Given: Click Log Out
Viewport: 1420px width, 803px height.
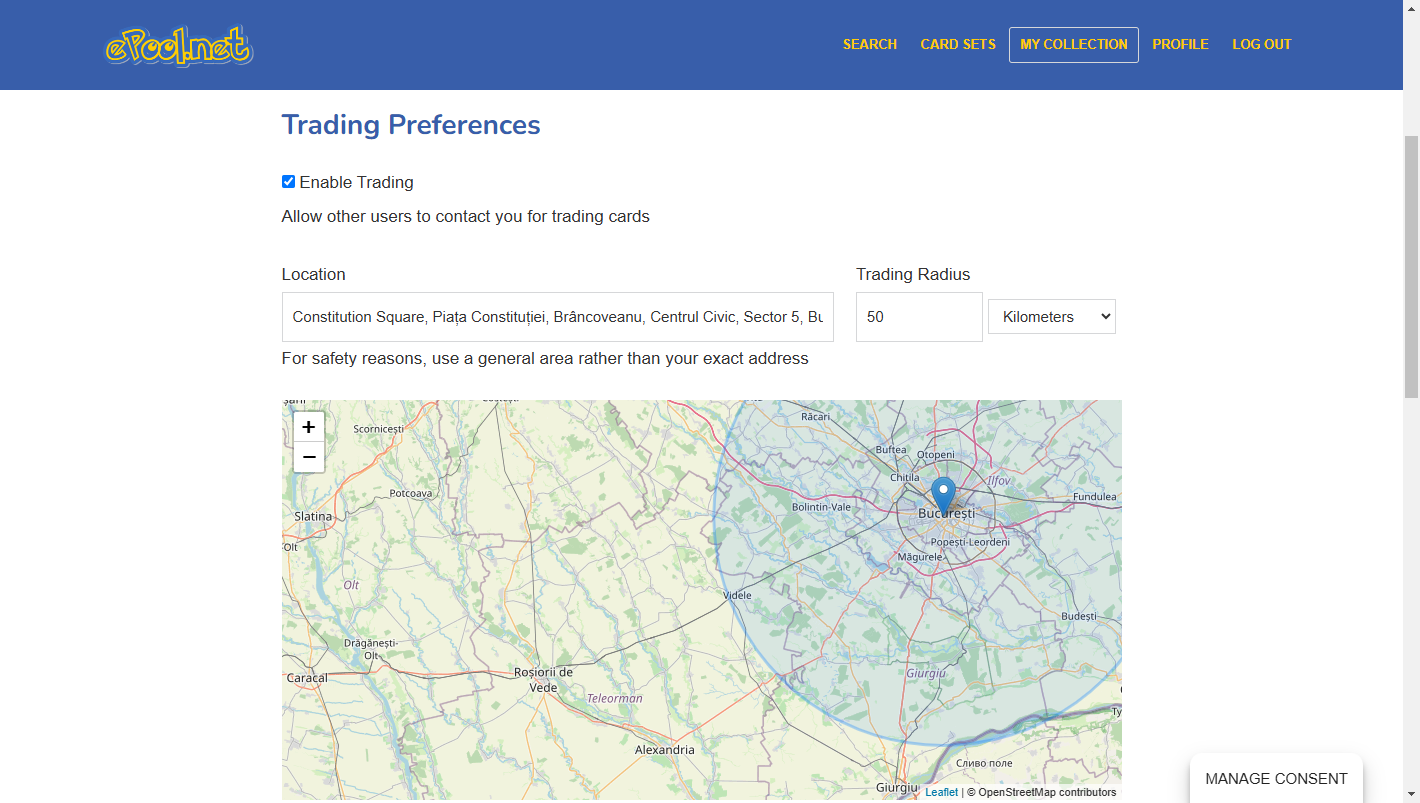Looking at the screenshot, I should click(x=1262, y=44).
